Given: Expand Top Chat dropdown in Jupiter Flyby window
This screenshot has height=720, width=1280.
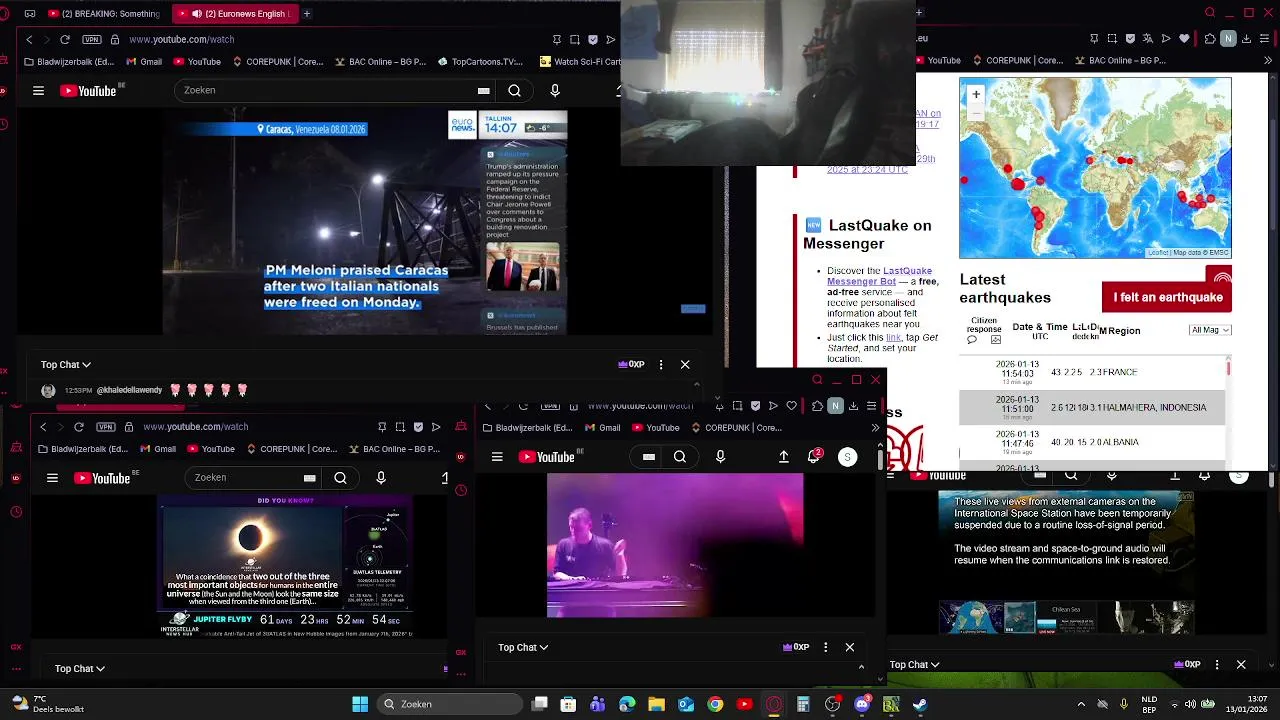Looking at the screenshot, I should pyautogui.click(x=80, y=669).
